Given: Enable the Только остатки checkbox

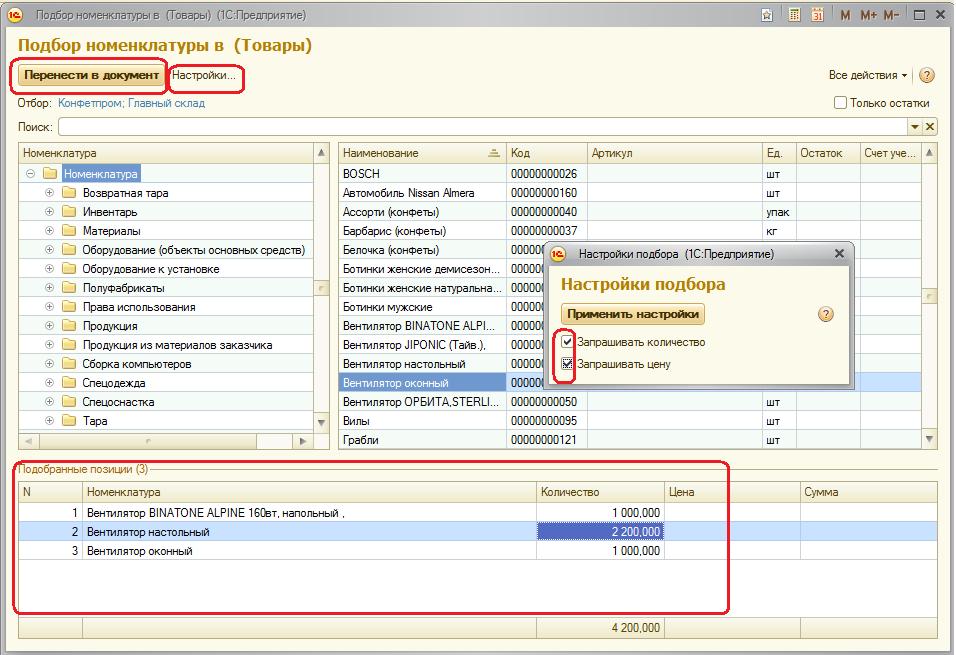Looking at the screenshot, I should [x=840, y=103].
